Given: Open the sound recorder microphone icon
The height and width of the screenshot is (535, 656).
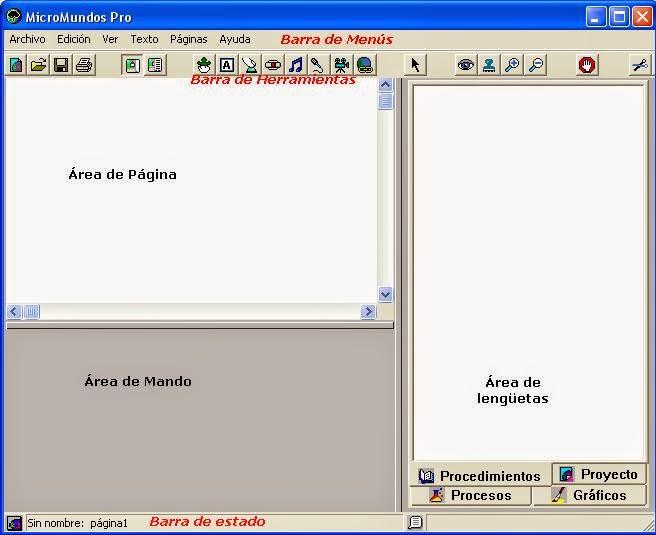Looking at the screenshot, I should click(318, 65).
